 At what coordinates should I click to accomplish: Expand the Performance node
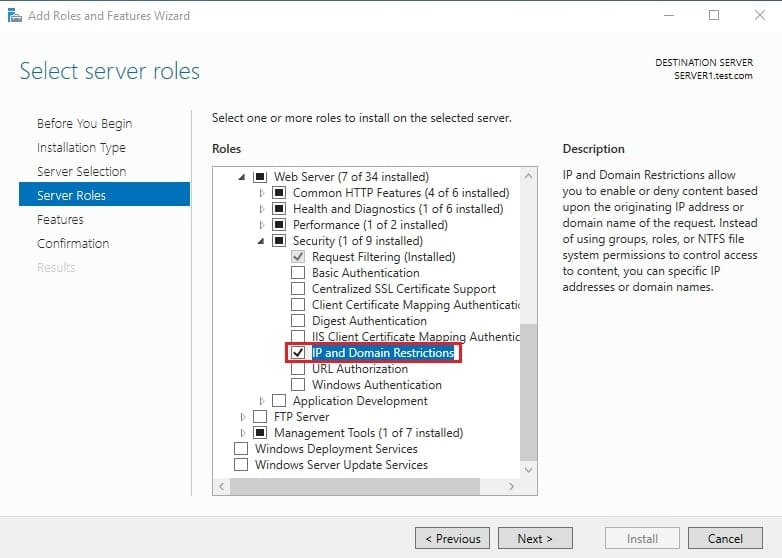261,224
